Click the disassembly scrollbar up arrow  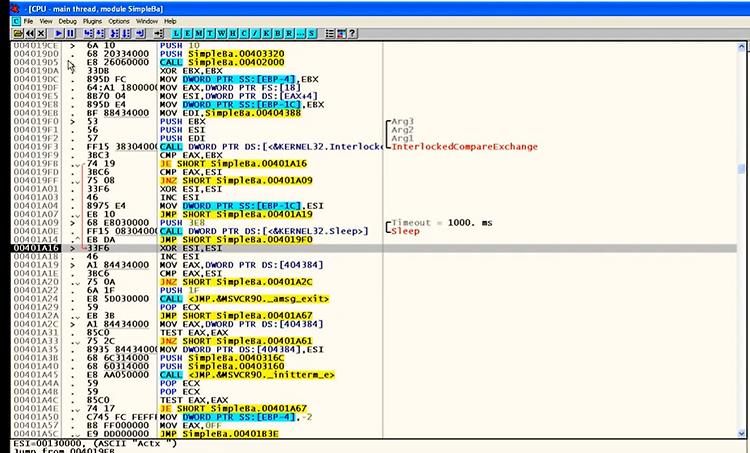coord(742,47)
